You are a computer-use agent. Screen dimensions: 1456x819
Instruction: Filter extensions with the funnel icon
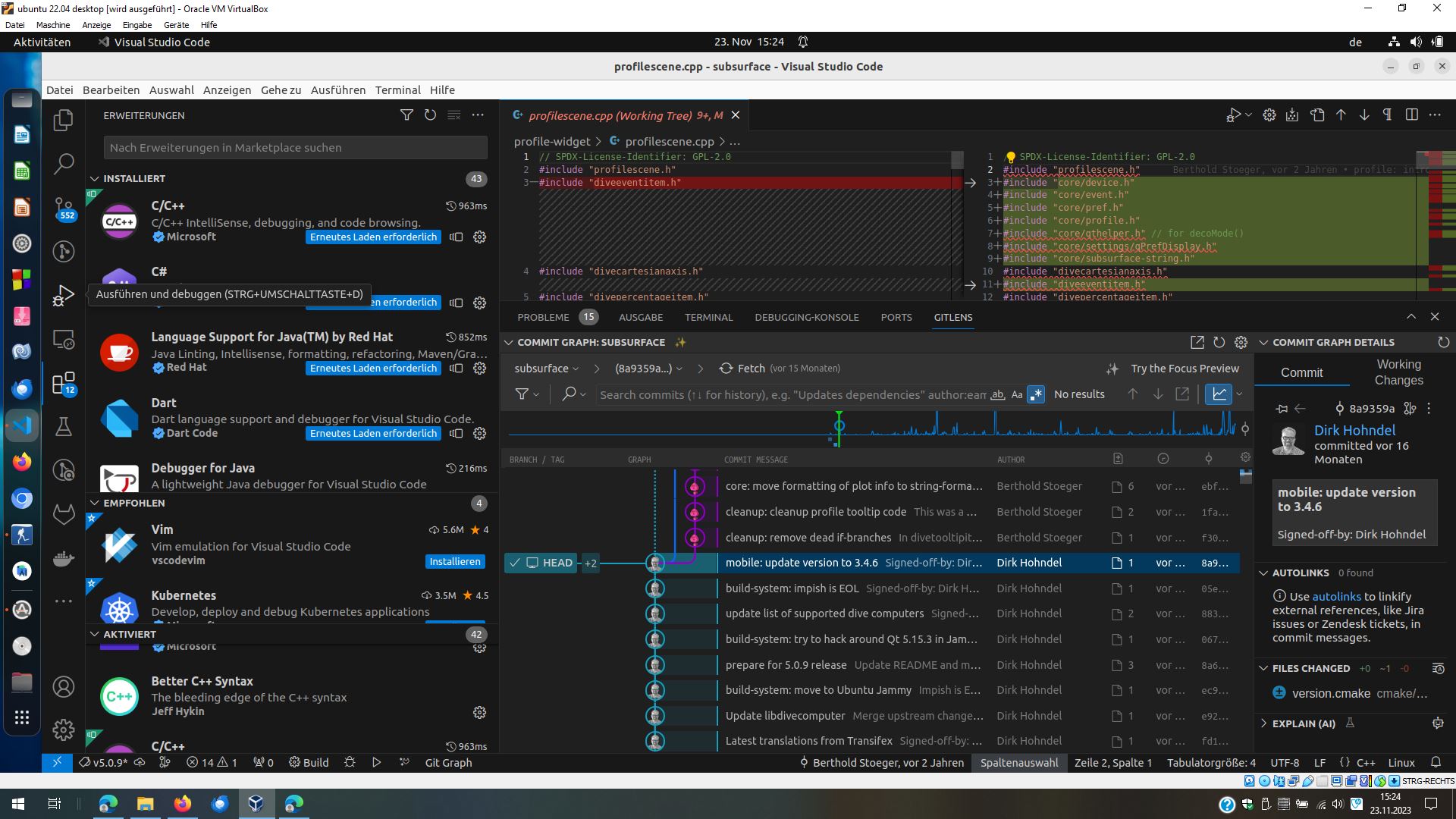click(406, 115)
